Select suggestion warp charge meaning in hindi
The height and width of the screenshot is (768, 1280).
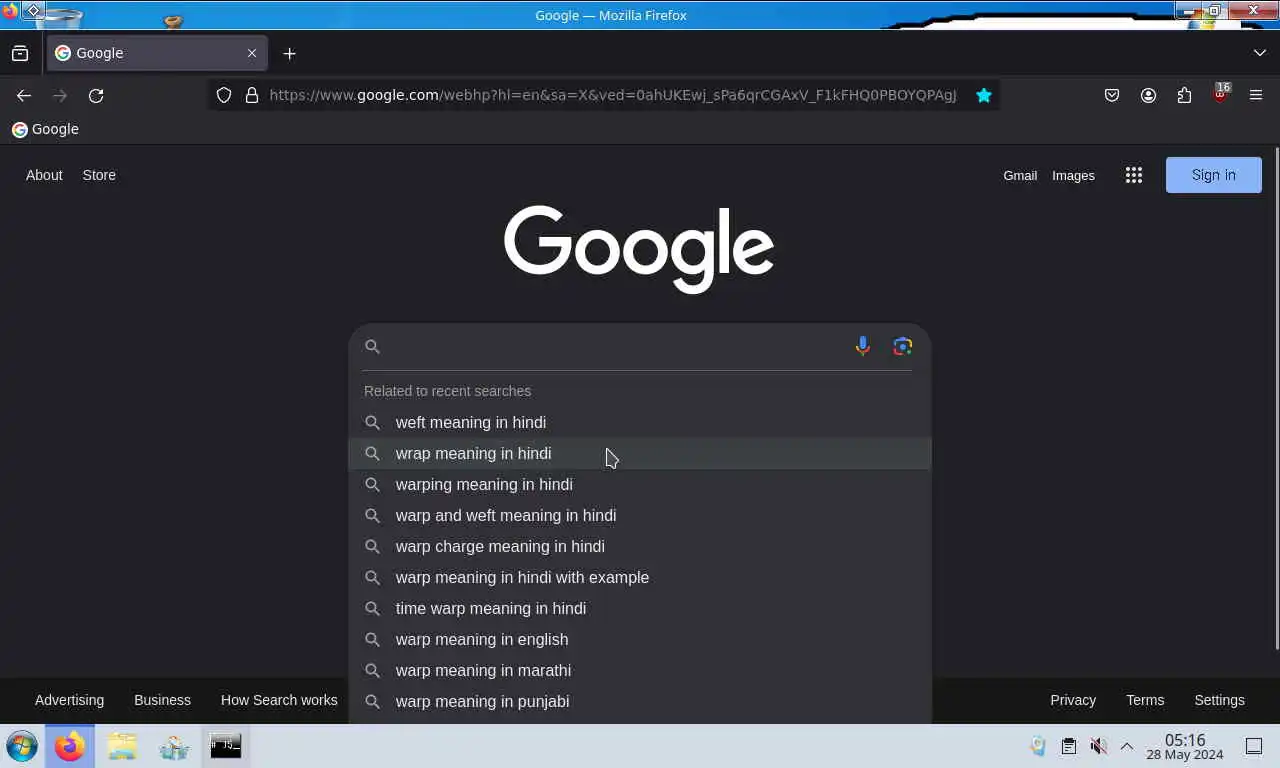tap(640, 546)
